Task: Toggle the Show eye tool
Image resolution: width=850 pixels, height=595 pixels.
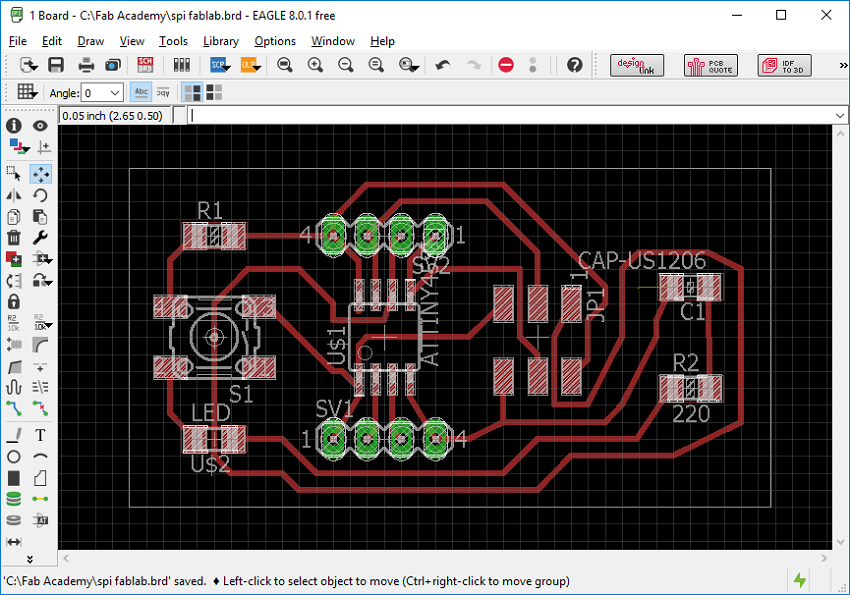Action: [40, 126]
